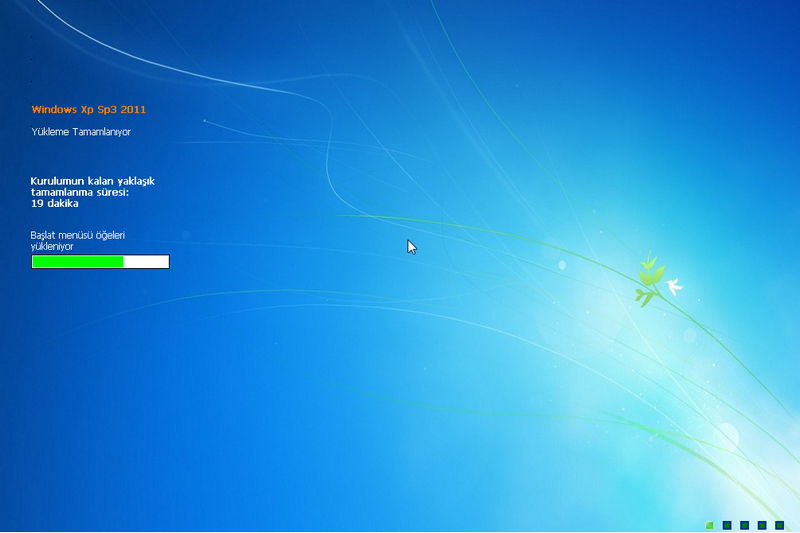The width and height of the screenshot is (800, 533).
Task: Click 'Başlat menüsü öğeleri yükleniyor' text
Action: coord(78,241)
